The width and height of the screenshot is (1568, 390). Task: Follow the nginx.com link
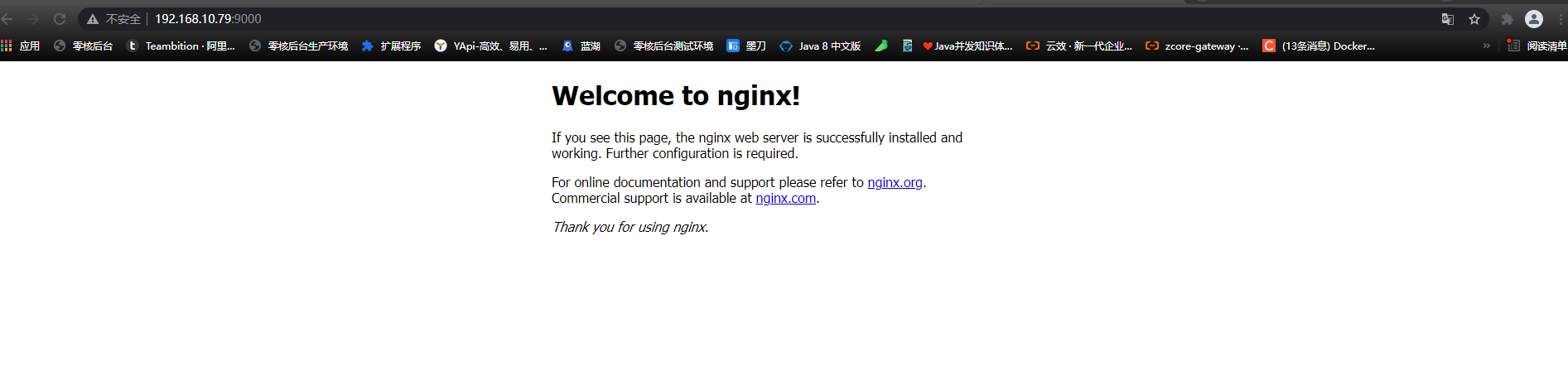click(785, 198)
